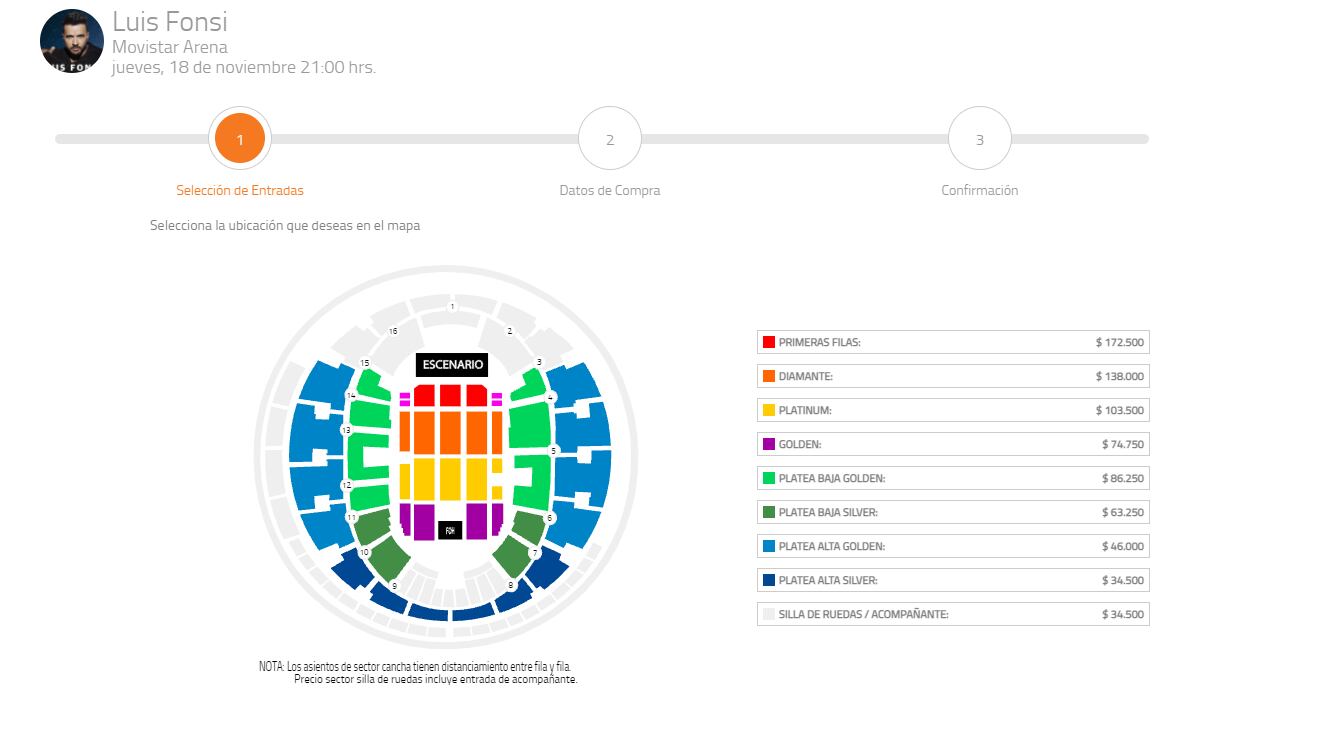1328x744 pixels.
Task: Click the FOH box on the map
Action: [x=450, y=530]
